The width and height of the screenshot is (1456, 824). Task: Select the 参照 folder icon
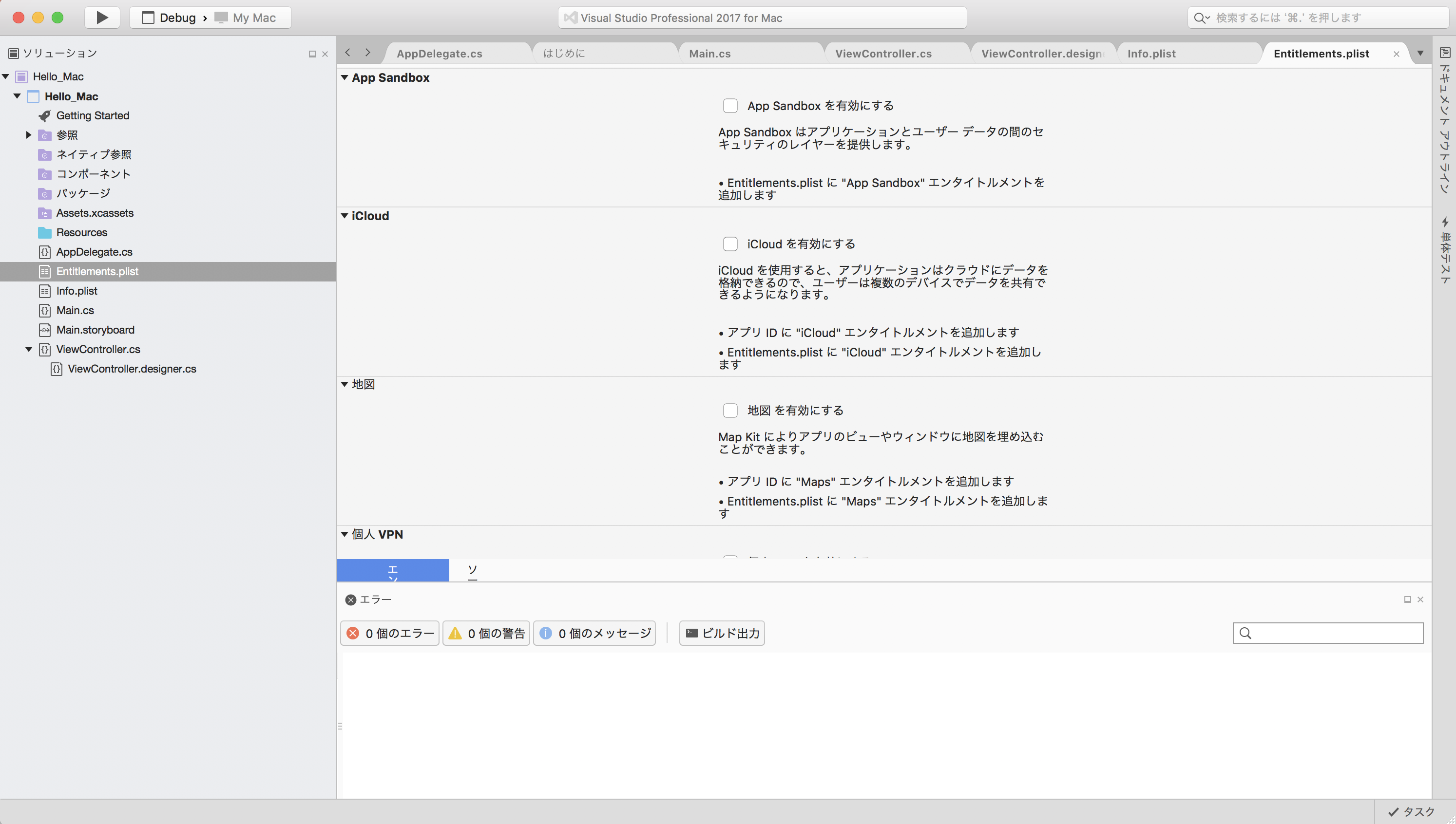pyautogui.click(x=45, y=135)
